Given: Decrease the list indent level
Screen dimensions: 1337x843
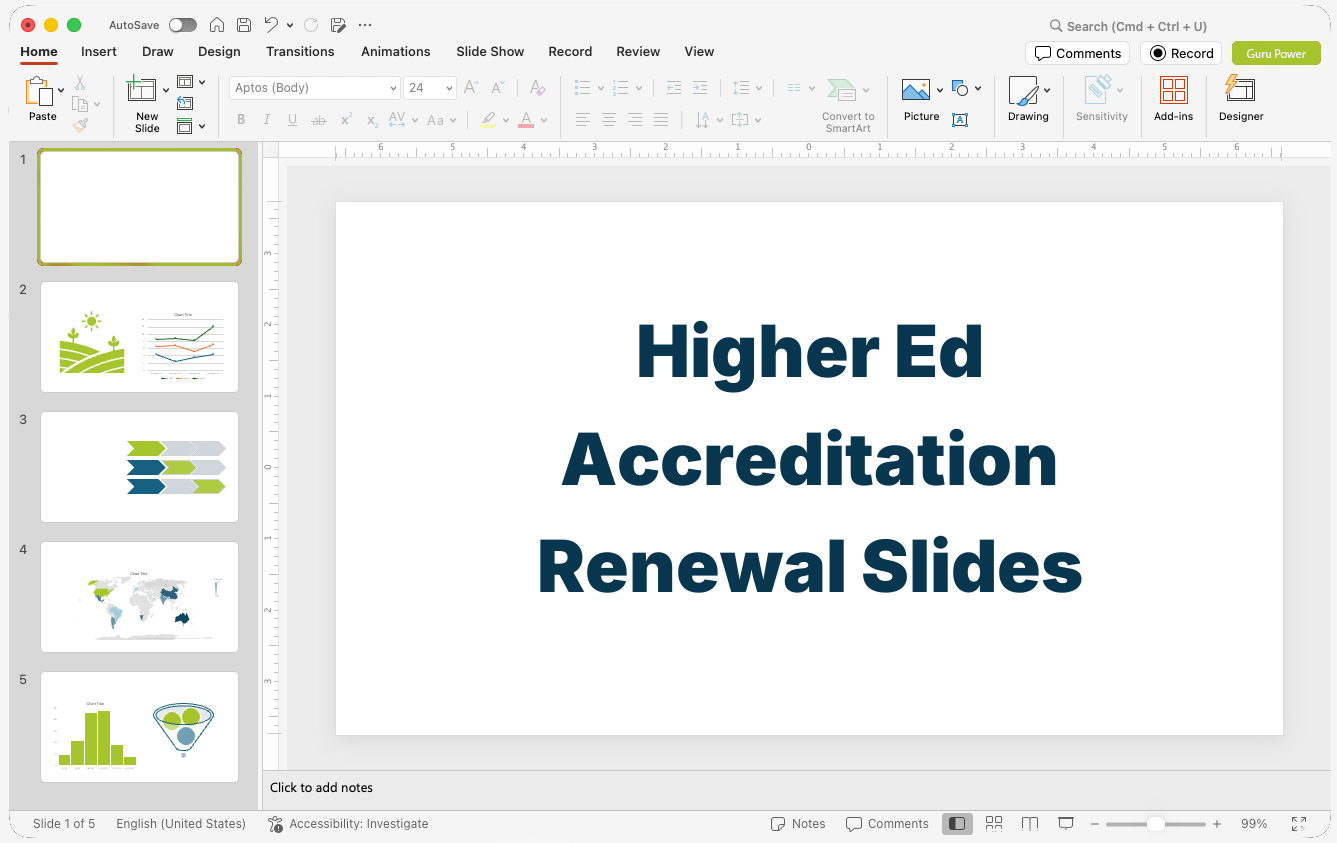Looking at the screenshot, I should pos(674,88).
